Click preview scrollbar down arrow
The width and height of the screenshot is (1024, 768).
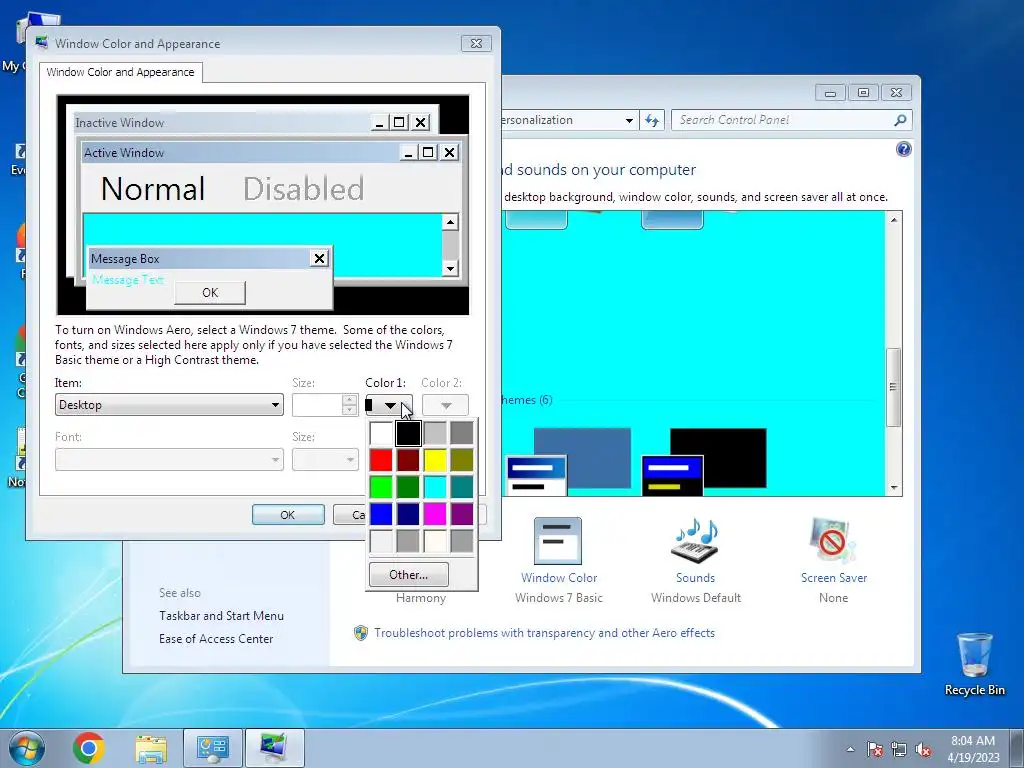coord(450,268)
